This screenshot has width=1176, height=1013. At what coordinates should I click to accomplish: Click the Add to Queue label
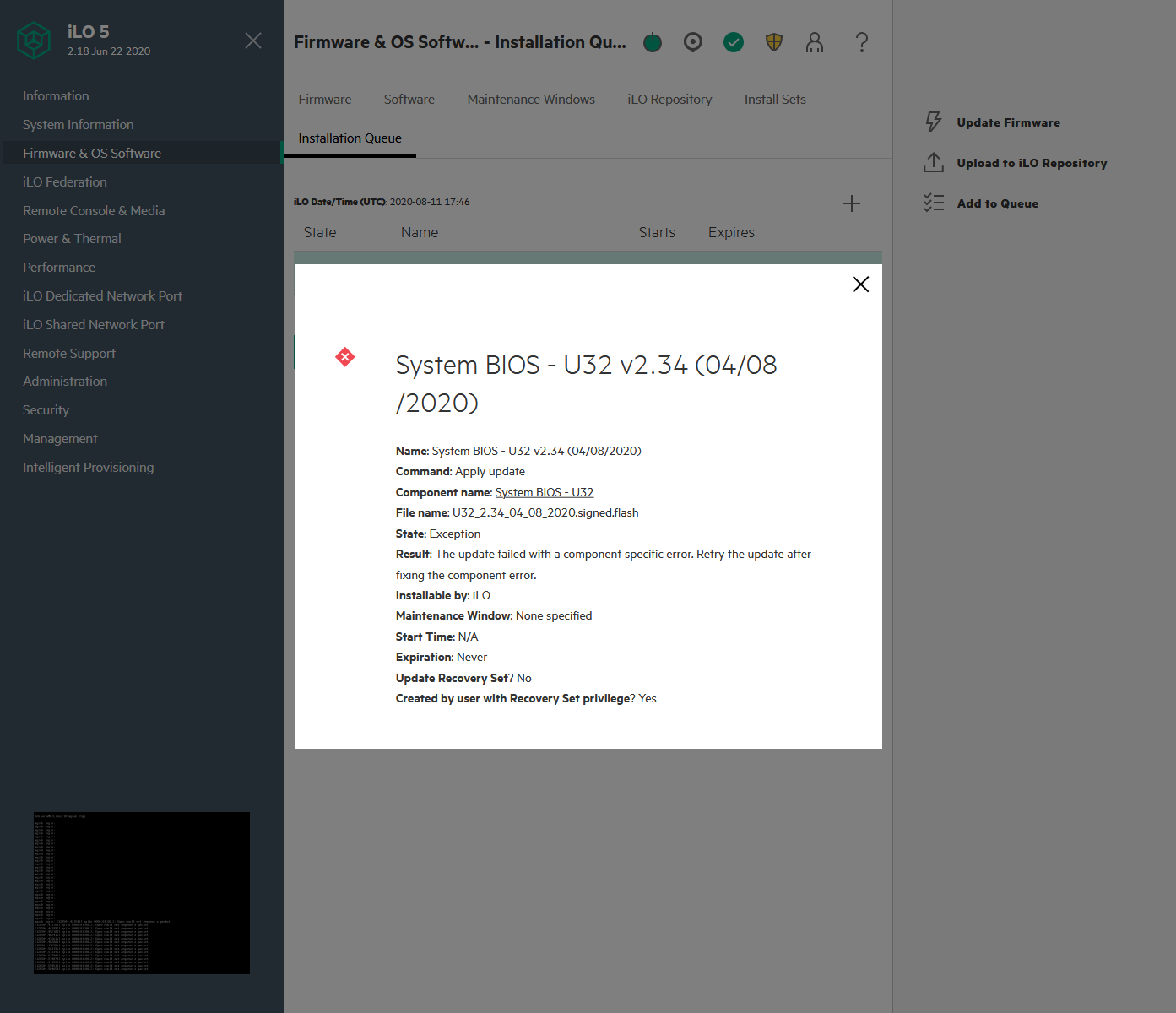(x=998, y=203)
